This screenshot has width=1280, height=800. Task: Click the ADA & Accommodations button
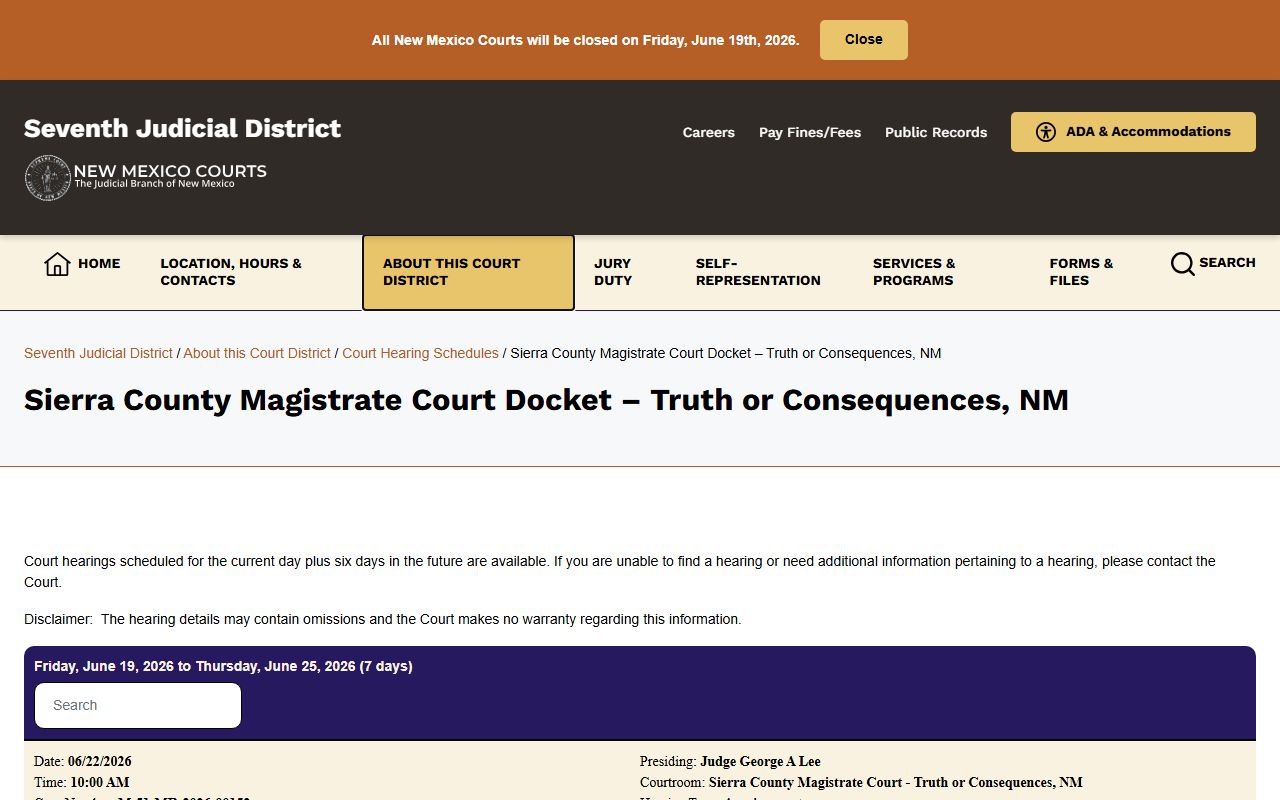pos(1133,132)
